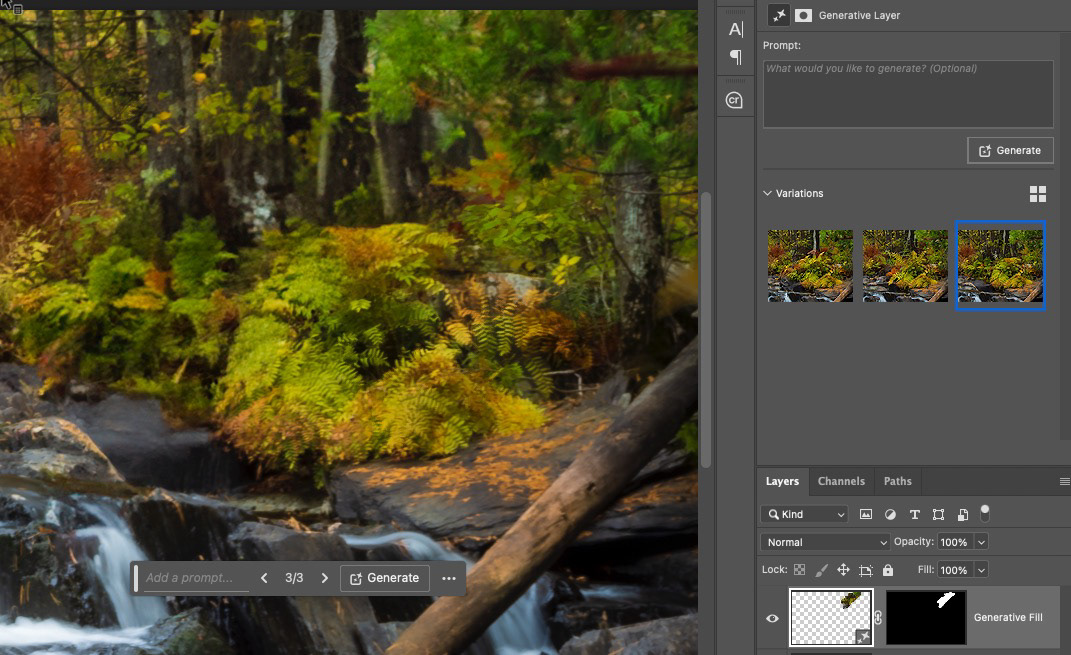This screenshot has height=655, width=1071.
Task: Select the first variation thumbnail
Action: [810, 266]
